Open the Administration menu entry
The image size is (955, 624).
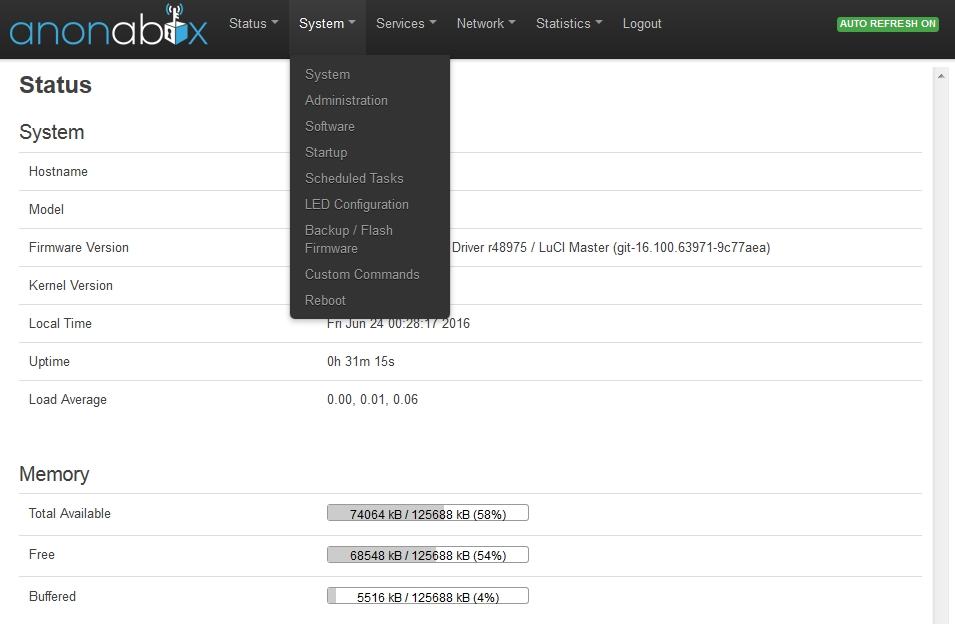pos(346,100)
